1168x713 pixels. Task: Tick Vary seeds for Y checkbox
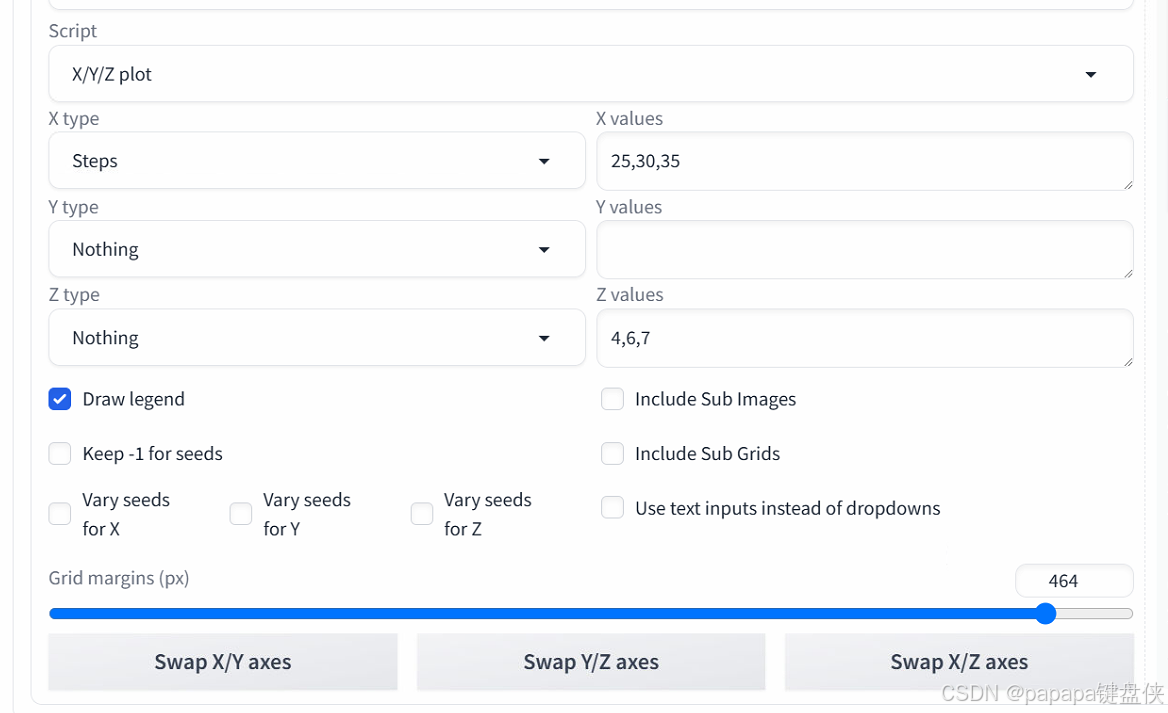point(241,513)
